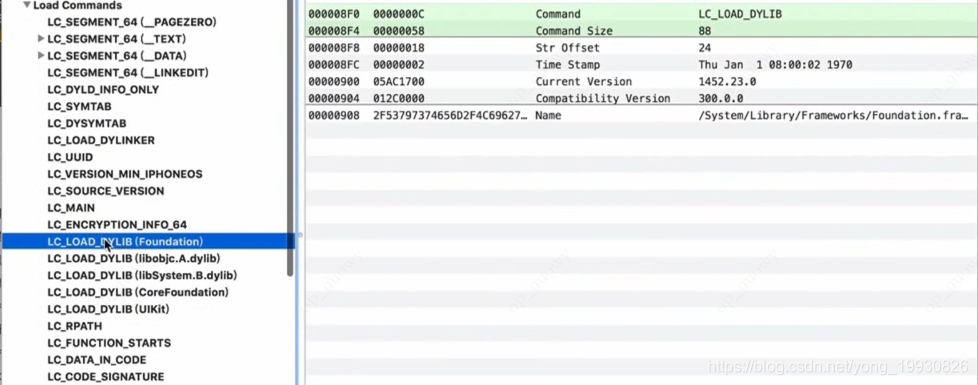Click offset cell 000008F4
This screenshot has width=978, height=385.
click(x=334, y=31)
